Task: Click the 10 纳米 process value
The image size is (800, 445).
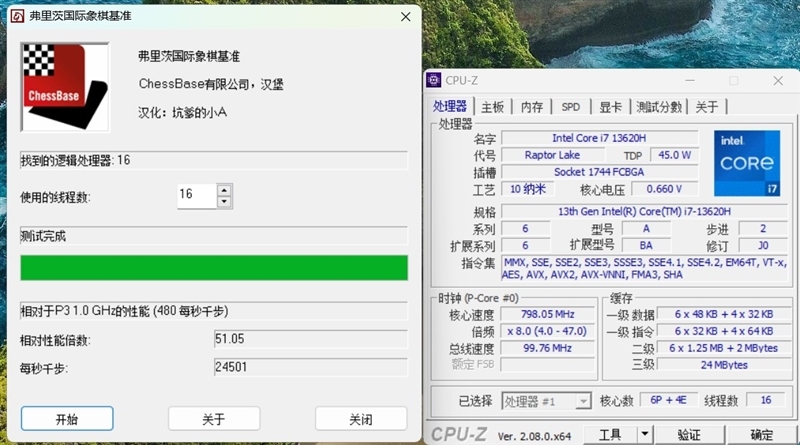Action: point(528,189)
